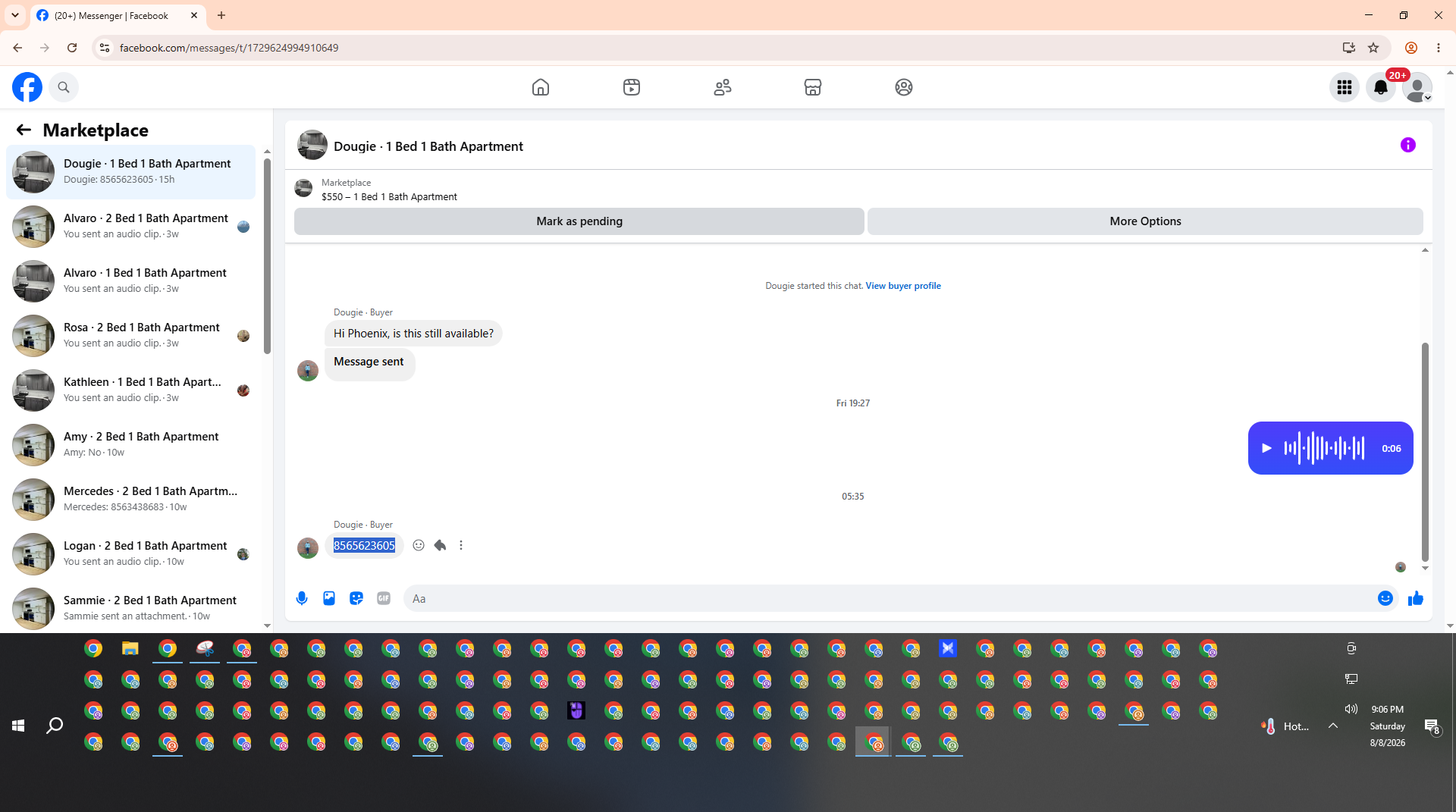Open the Alvaro 2 Bed 1 Bath chat
This screenshot has width=1456, height=812.
click(130, 227)
